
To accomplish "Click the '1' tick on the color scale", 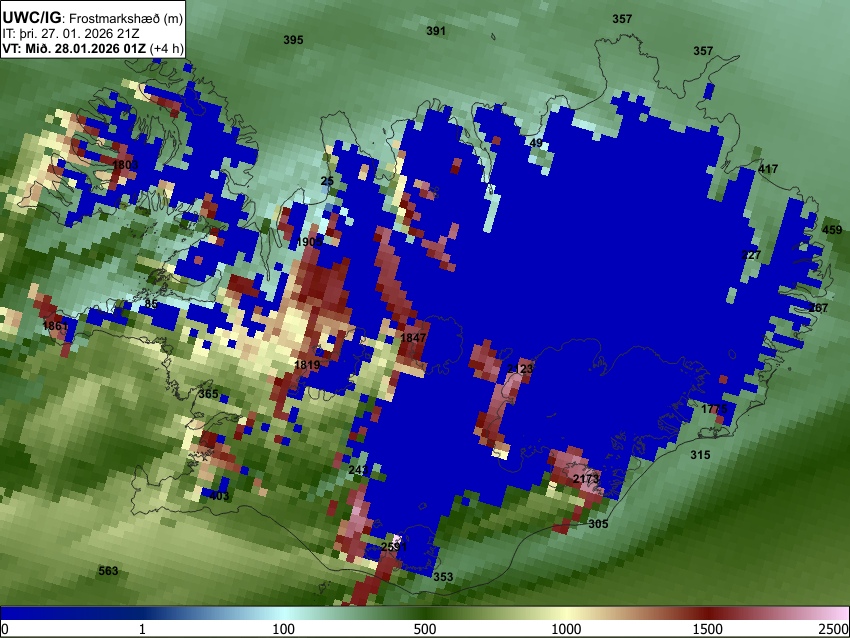I will pyautogui.click(x=142, y=629).
